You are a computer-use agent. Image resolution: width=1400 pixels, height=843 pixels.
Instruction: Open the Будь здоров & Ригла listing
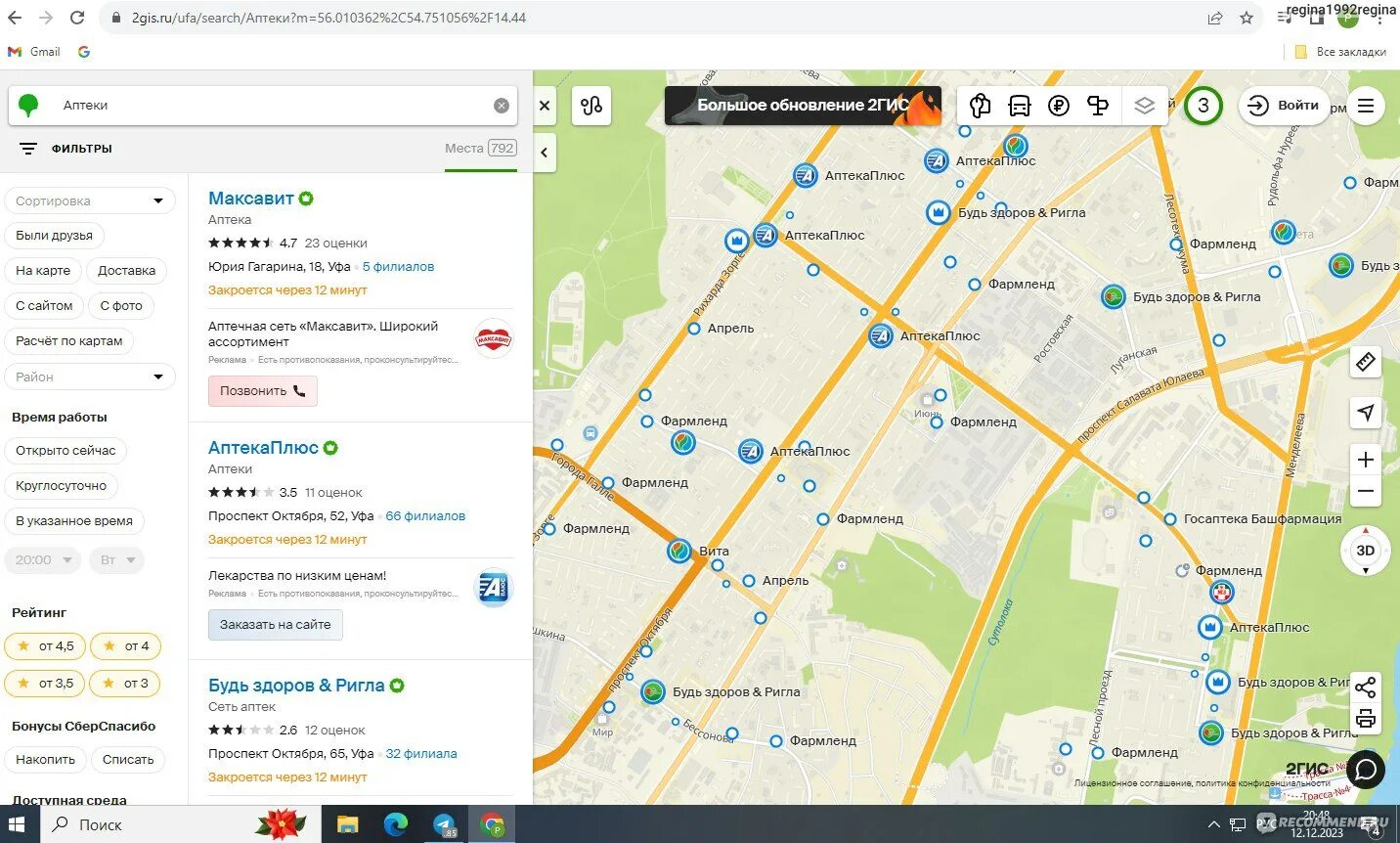296,686
